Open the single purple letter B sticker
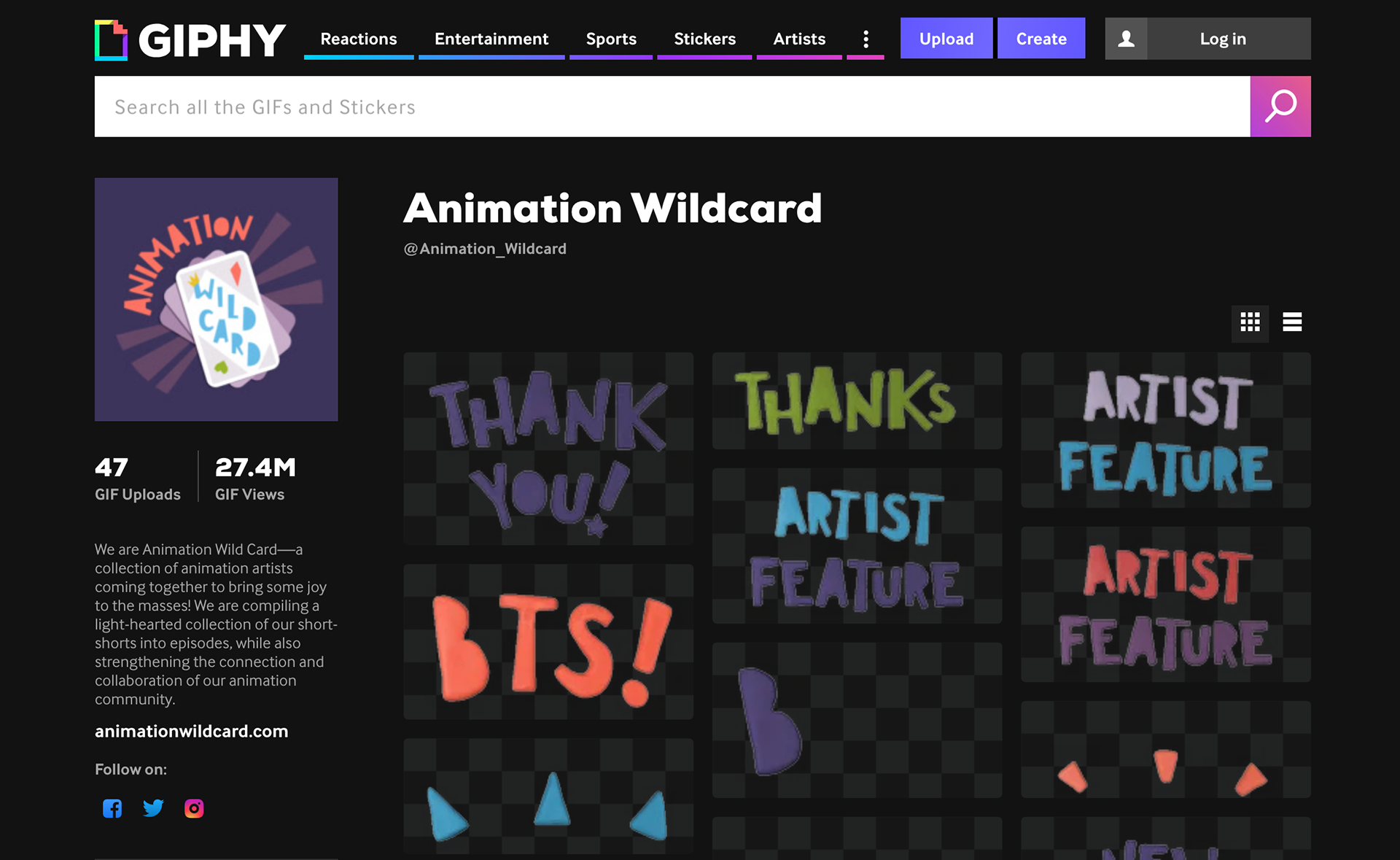Screen dimensions: 1400x860 coord(857,720)
